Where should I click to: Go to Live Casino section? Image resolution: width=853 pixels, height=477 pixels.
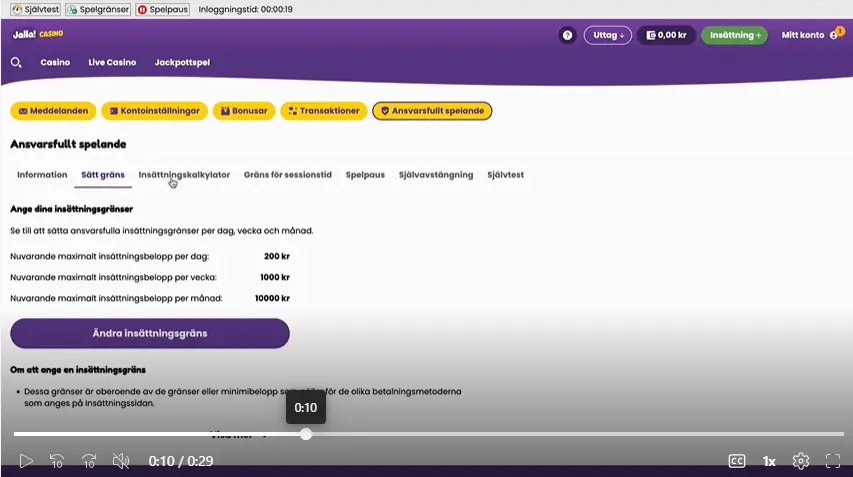(x=112, y=63)
